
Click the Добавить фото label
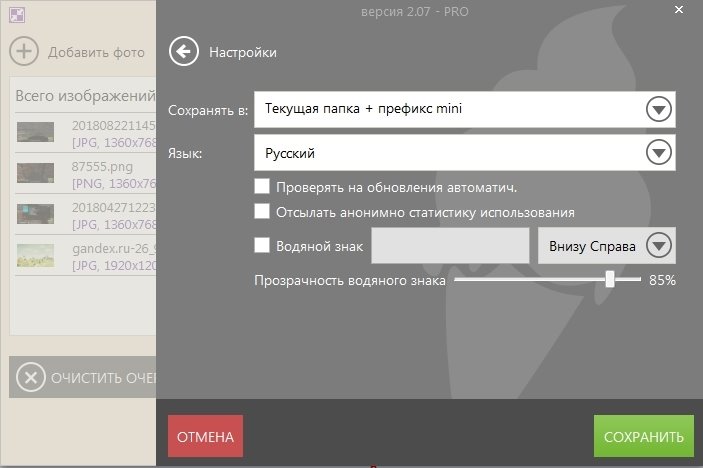point(96,52)
